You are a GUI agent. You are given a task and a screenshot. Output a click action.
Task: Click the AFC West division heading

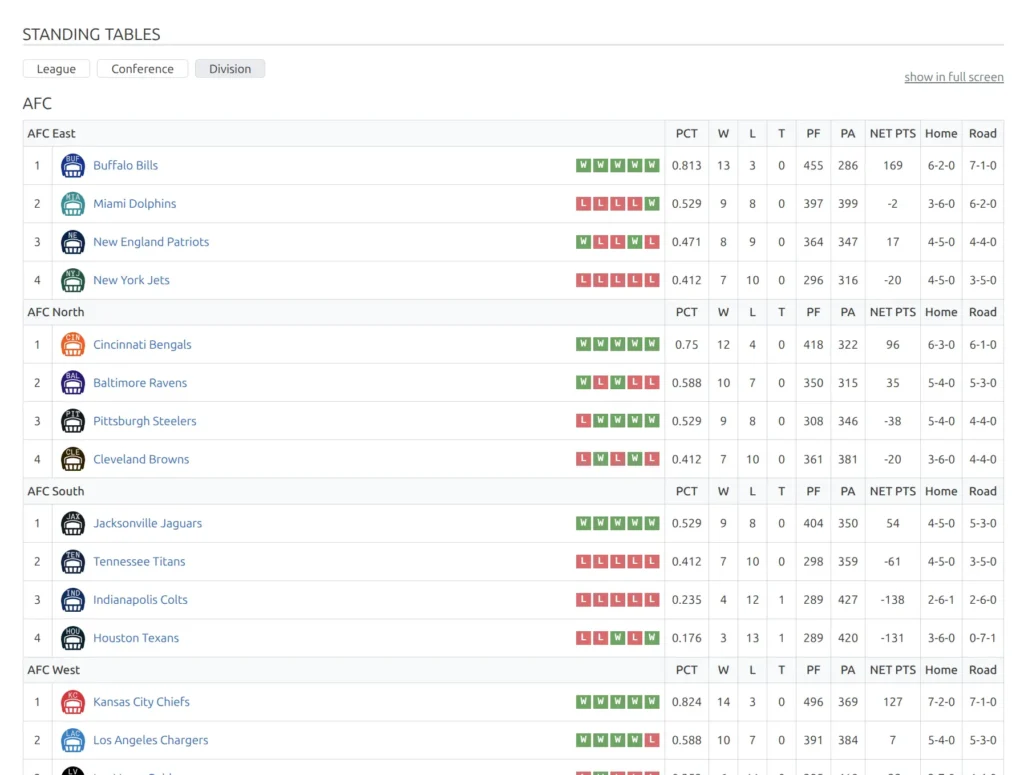54,670
